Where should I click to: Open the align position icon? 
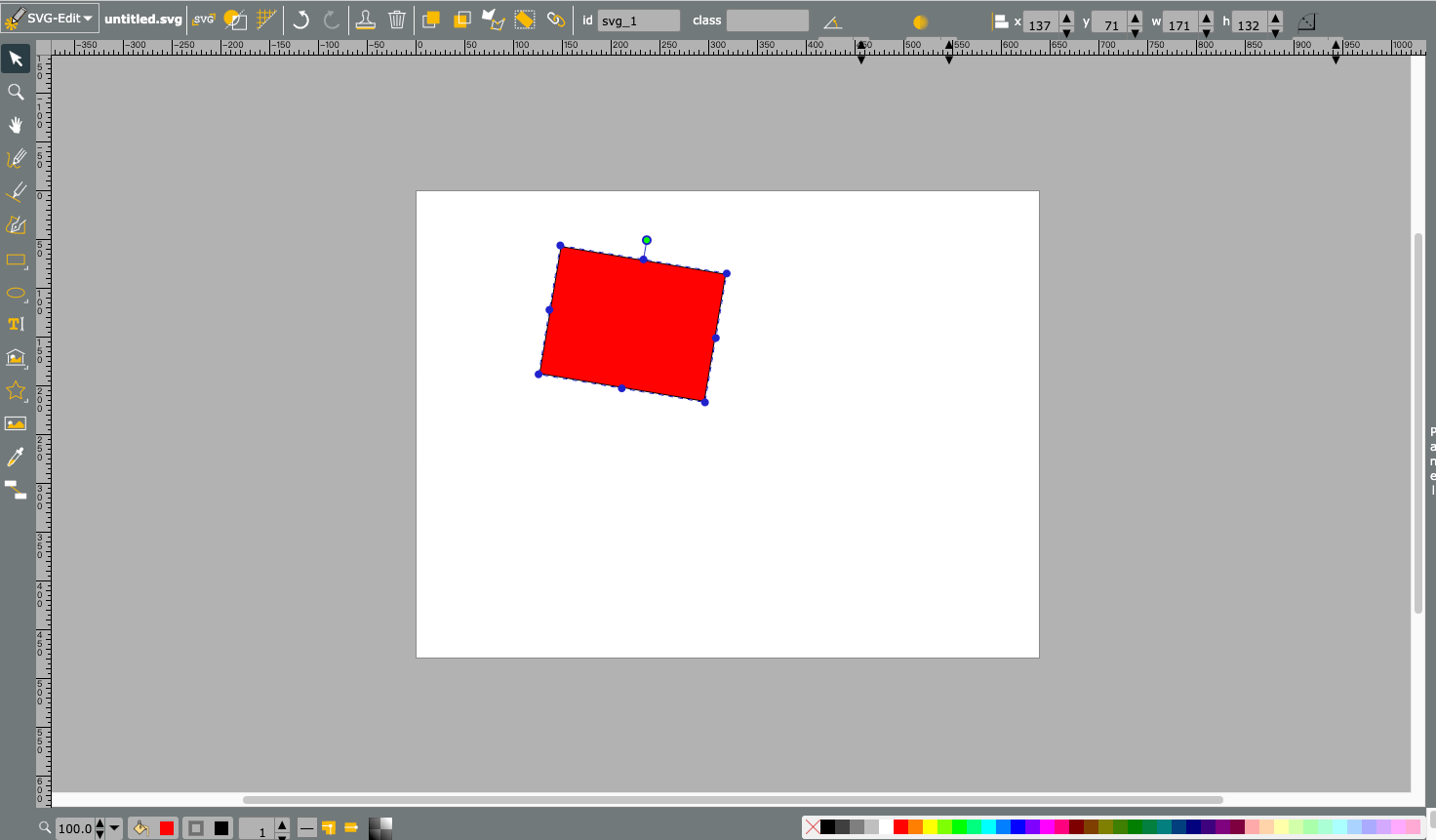pos(1001,21)
